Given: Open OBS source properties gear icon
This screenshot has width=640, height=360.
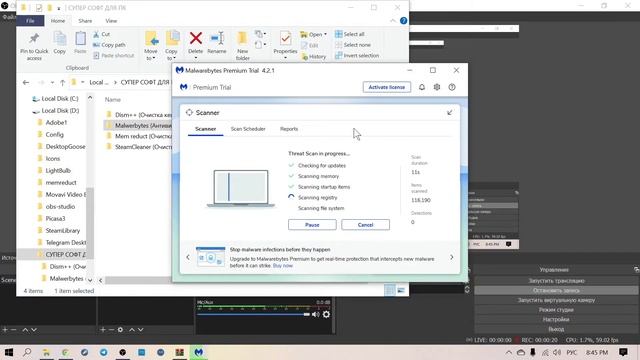Looking at the screenshot, I should click(x=120, y=329).
